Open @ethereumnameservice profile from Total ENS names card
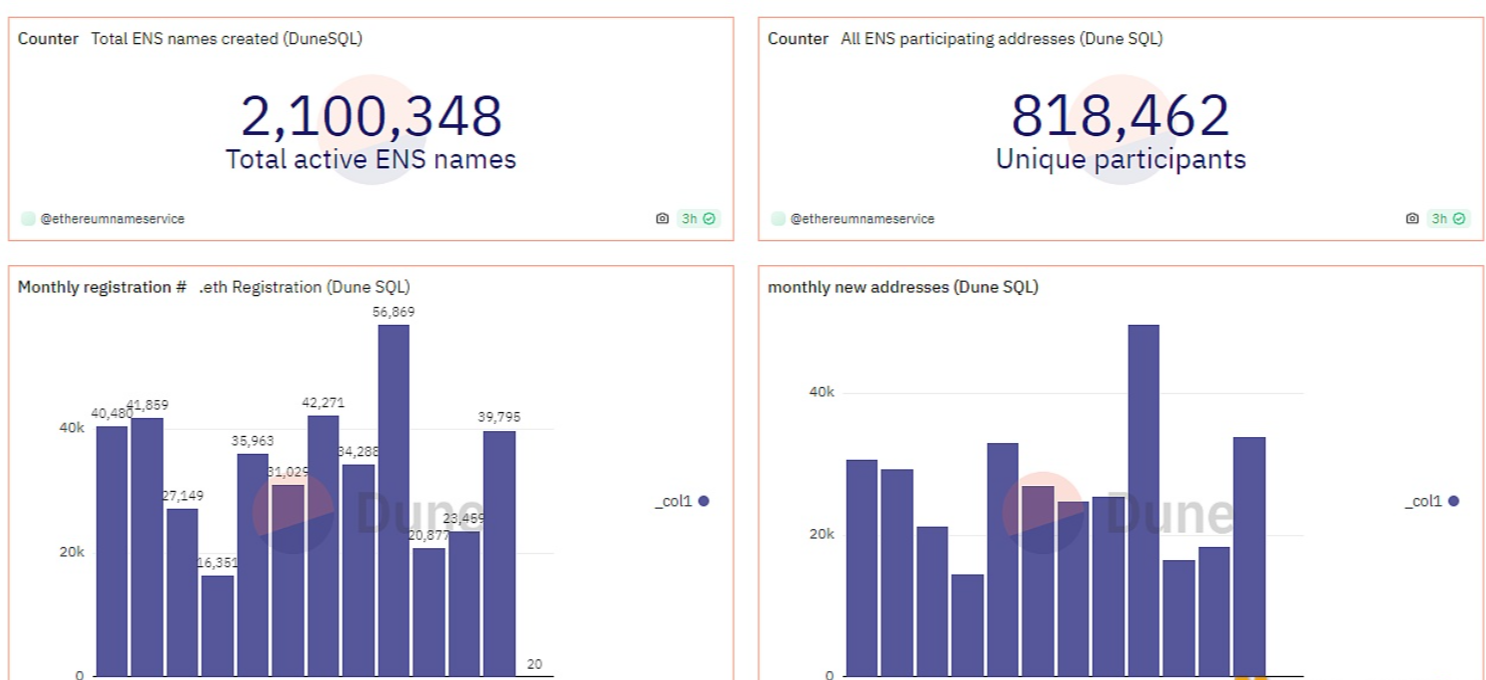Image resolution: width=1486 pixels, height=680 pixels. point(112,218)
